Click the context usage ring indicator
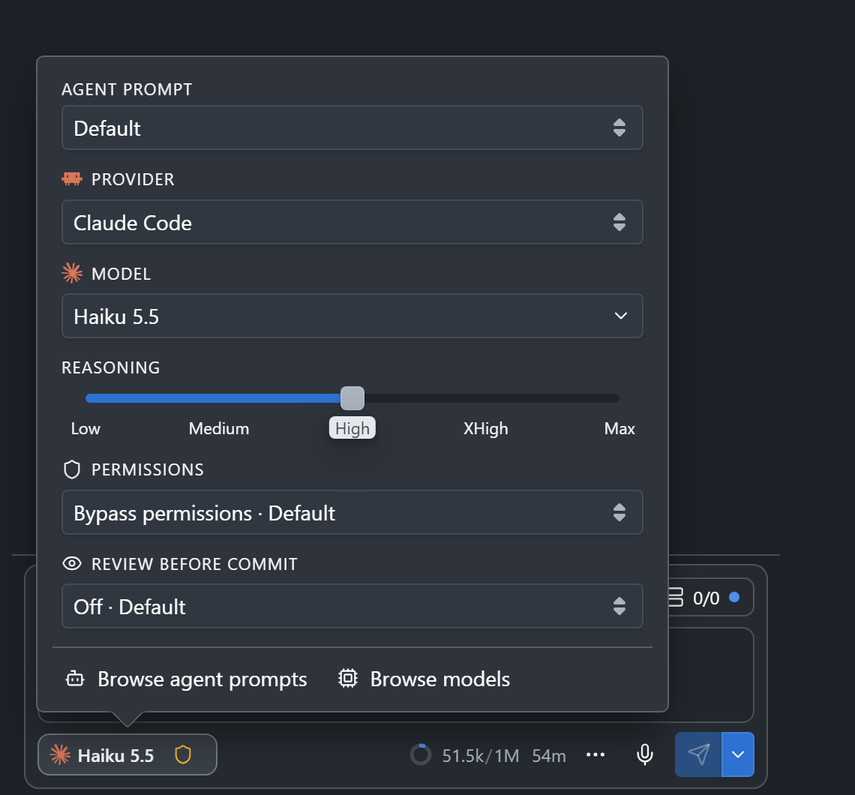 tap(420, 755)
